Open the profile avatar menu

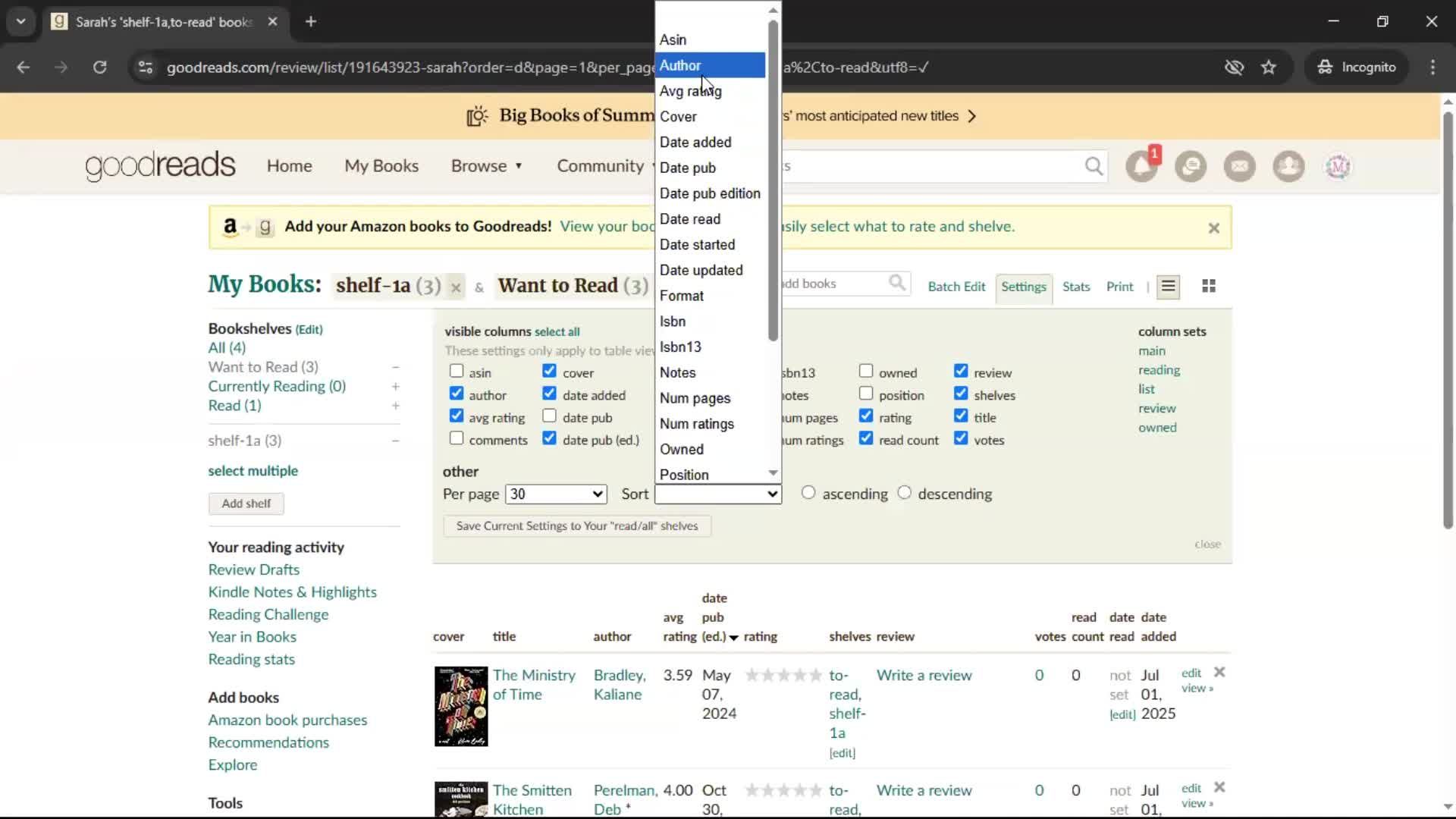[x=1338, y=166]
